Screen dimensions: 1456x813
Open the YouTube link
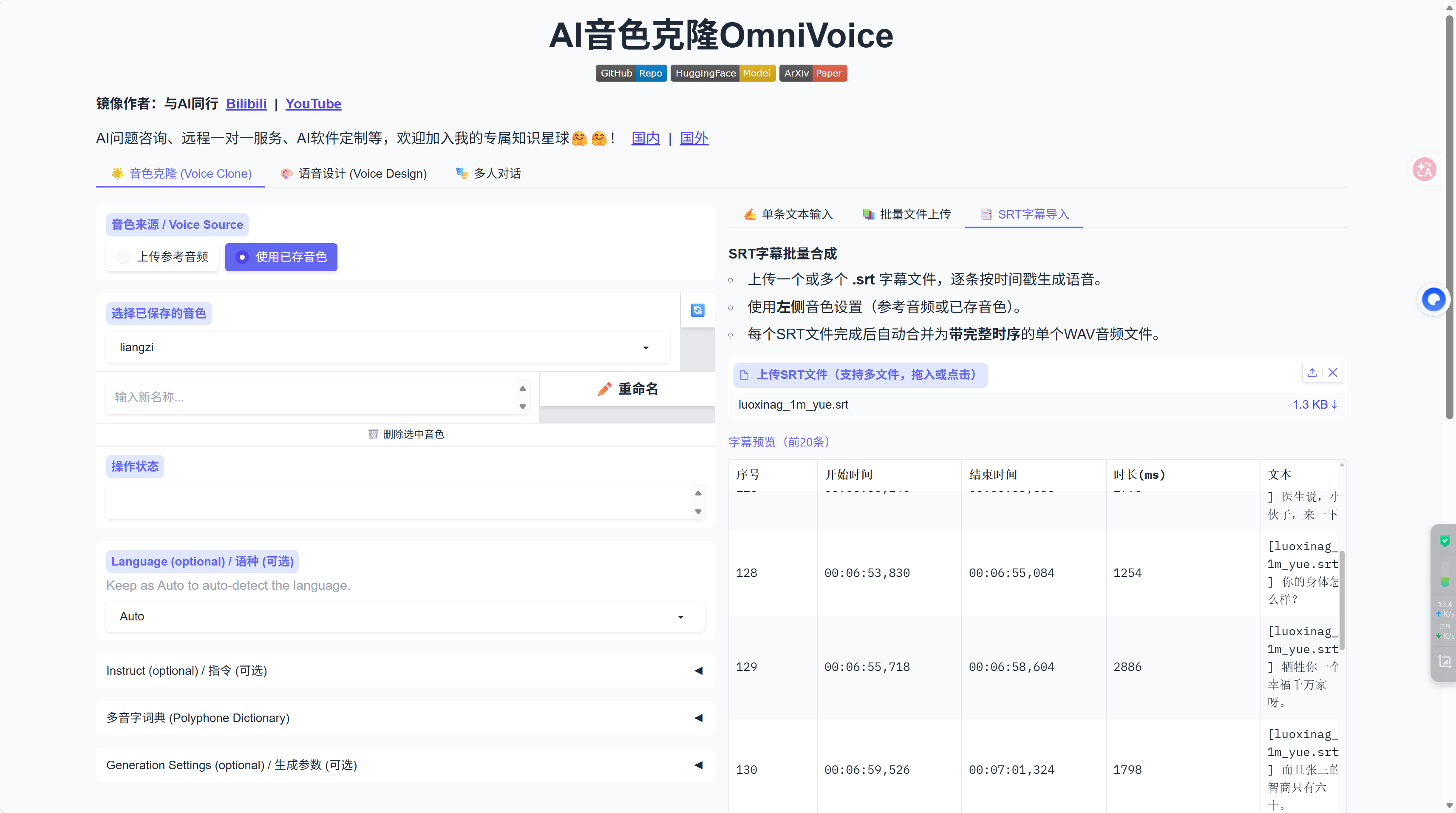click(x=313, y=104)
